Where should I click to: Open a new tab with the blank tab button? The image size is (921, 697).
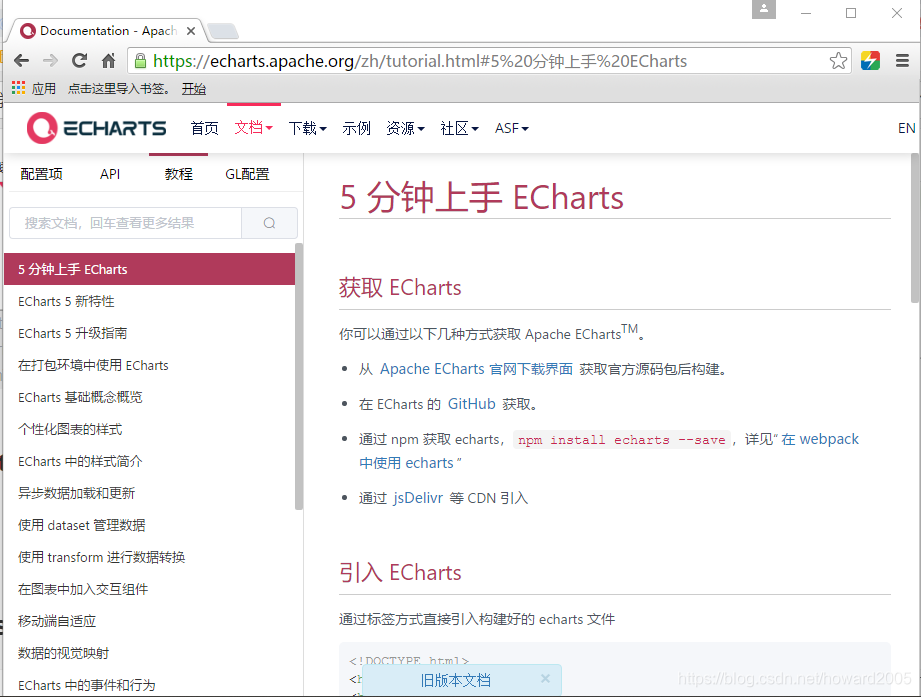(x=223, y=31)
